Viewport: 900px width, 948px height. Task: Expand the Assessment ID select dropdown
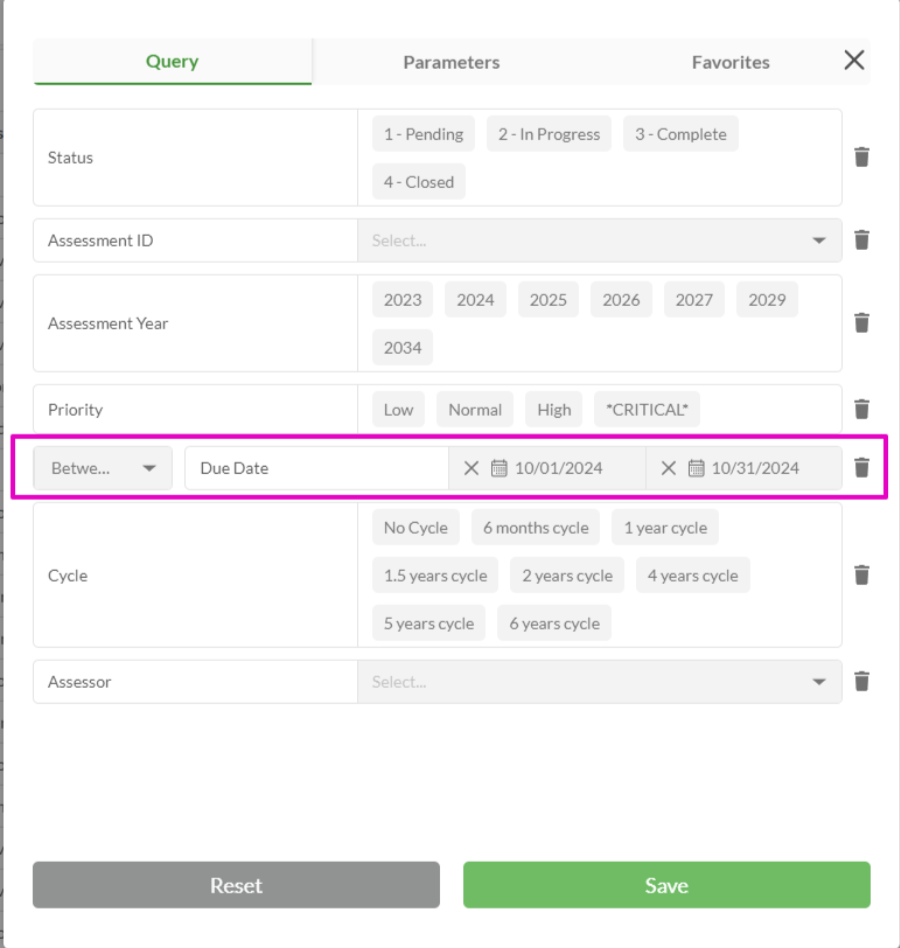819,241
